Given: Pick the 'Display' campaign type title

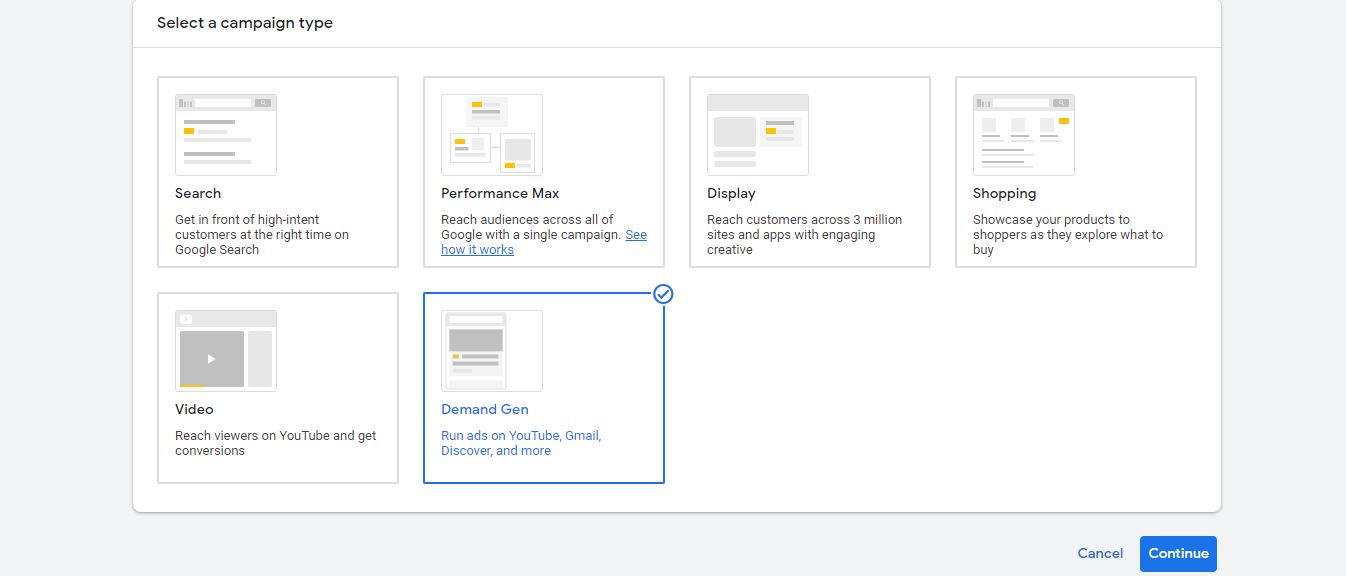Looking at the screenshot, I should tap(731, 193).
